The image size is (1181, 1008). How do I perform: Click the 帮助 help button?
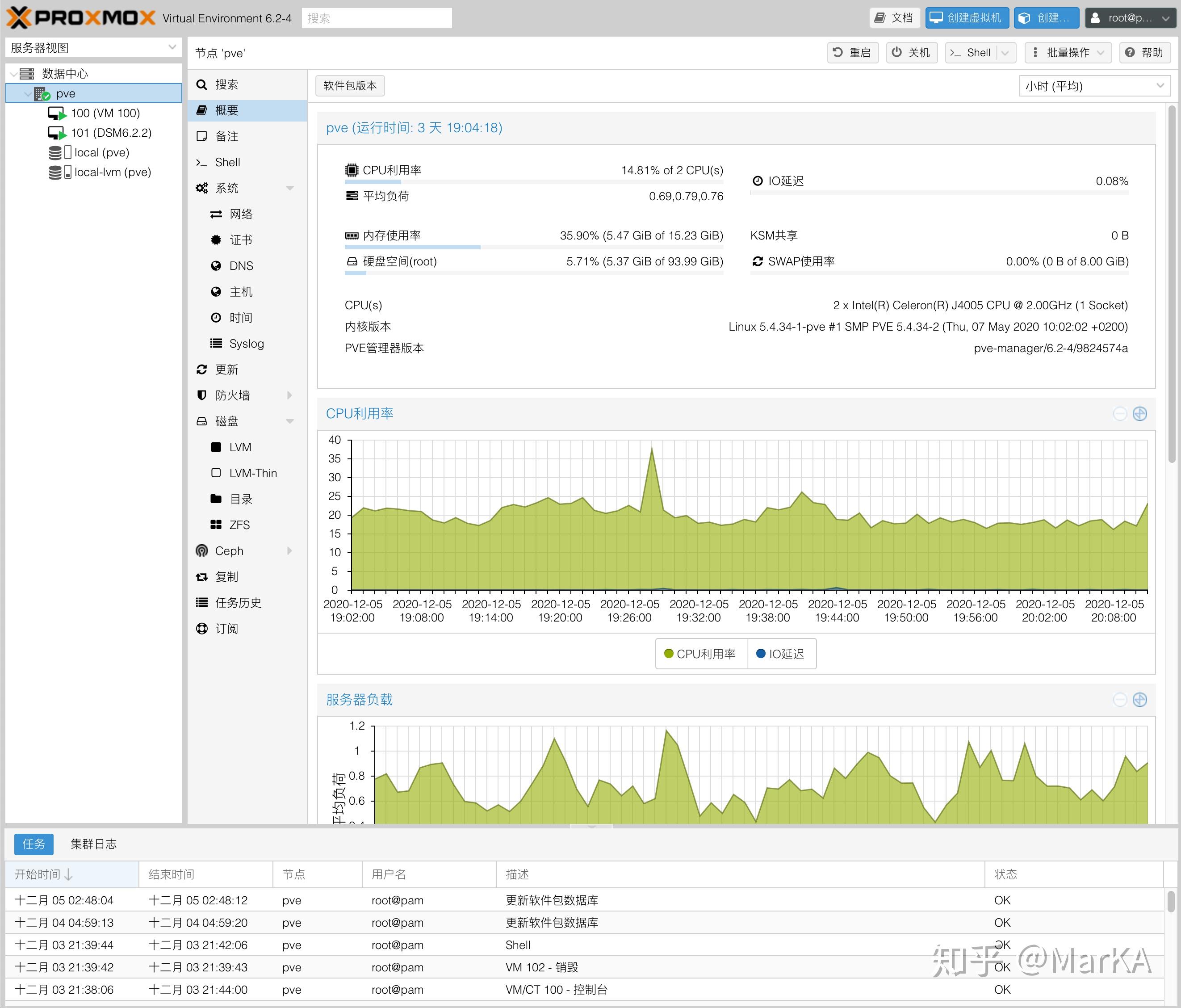pos(1144,52)
